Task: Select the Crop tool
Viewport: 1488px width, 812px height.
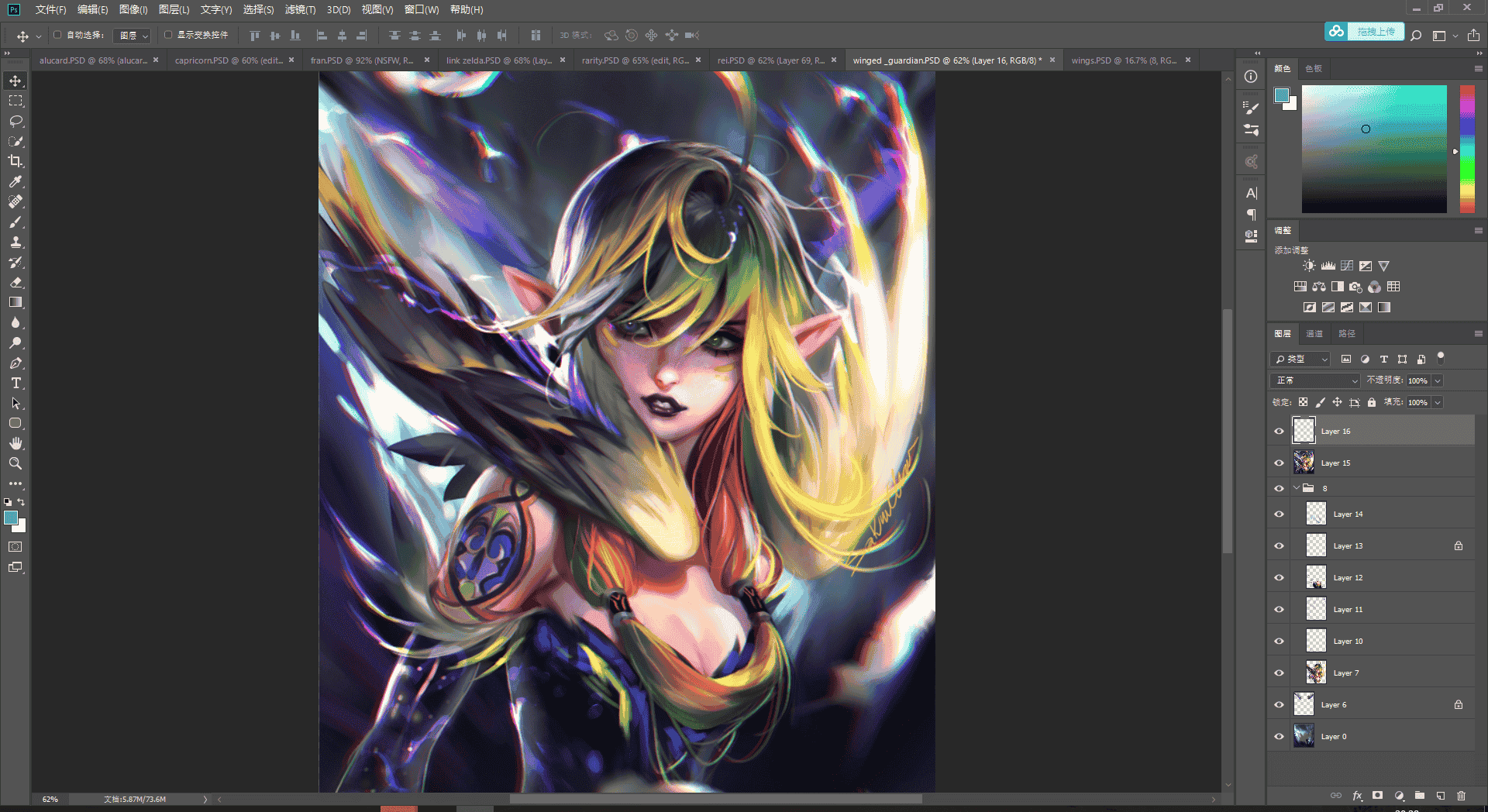Action: point(15,161)
